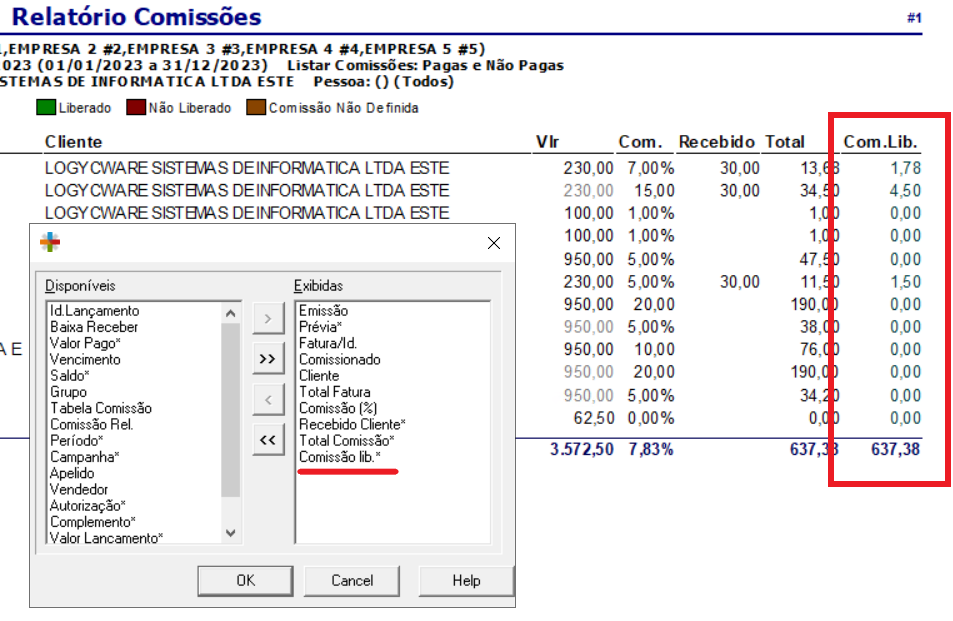Click the brown Comissão Não Definida swatch
The image size is (953, 621).
click(x=256, y=108)
